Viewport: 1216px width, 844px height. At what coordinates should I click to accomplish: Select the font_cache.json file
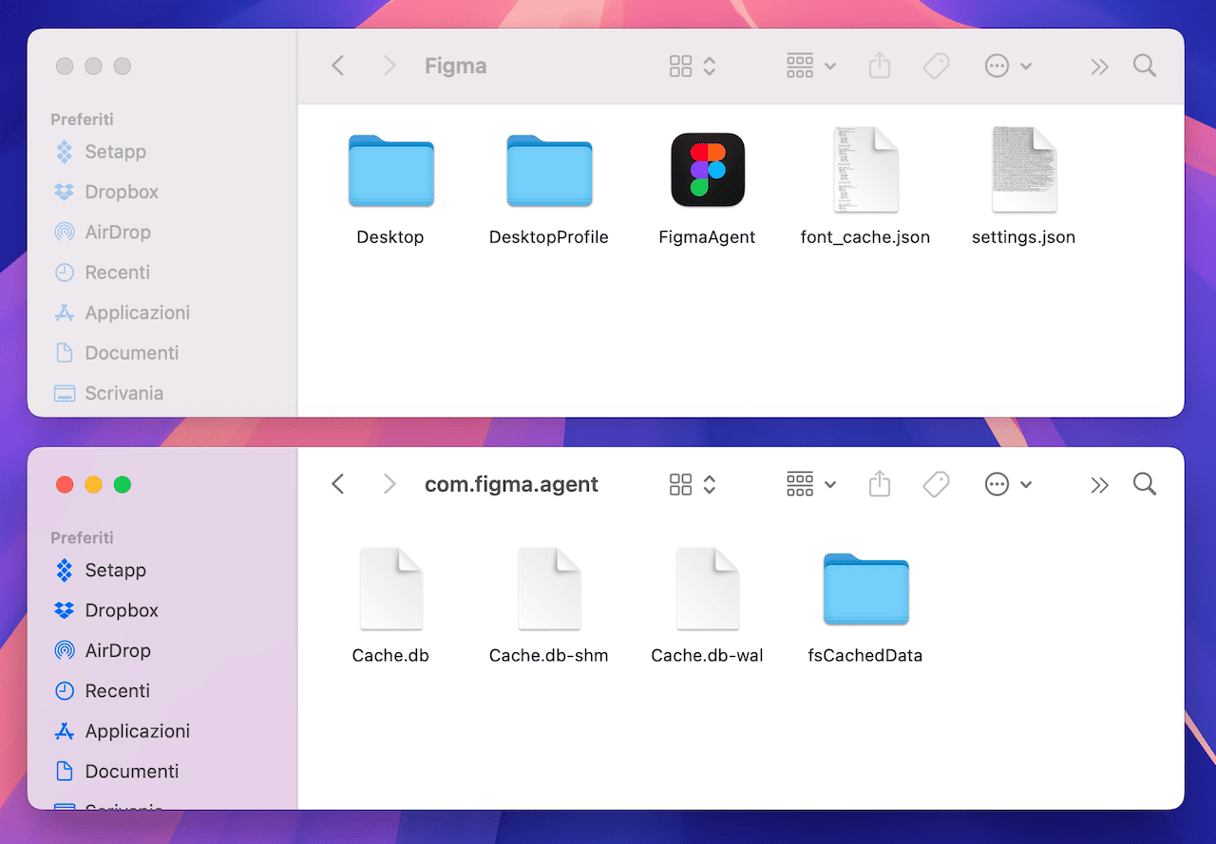[x=865, y=170]
